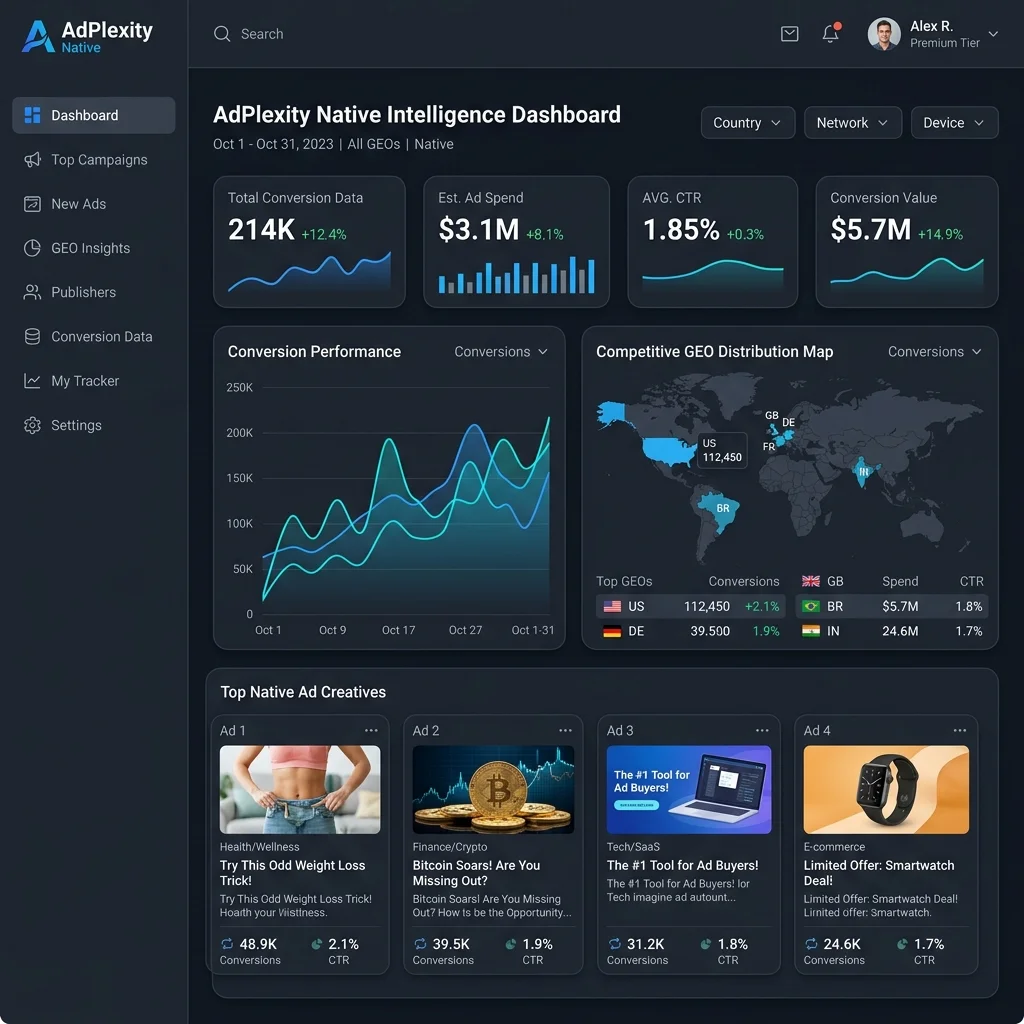This screenshot has height=1024, width=1024.
Task: Click the Dashboard grid icon
Action: 32,115
